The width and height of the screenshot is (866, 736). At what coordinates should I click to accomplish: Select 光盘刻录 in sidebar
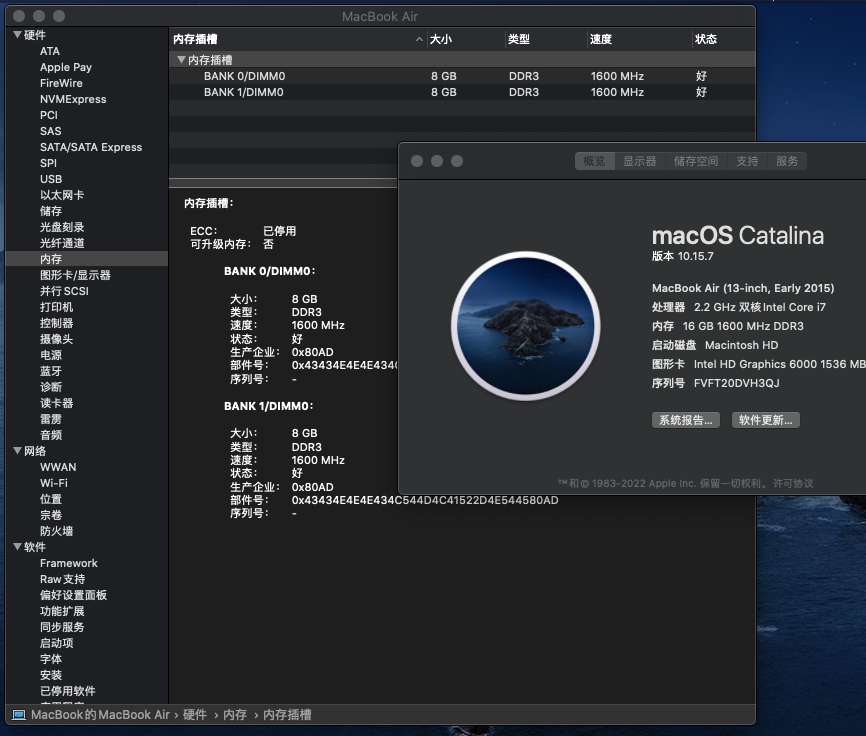click(62, 227)
